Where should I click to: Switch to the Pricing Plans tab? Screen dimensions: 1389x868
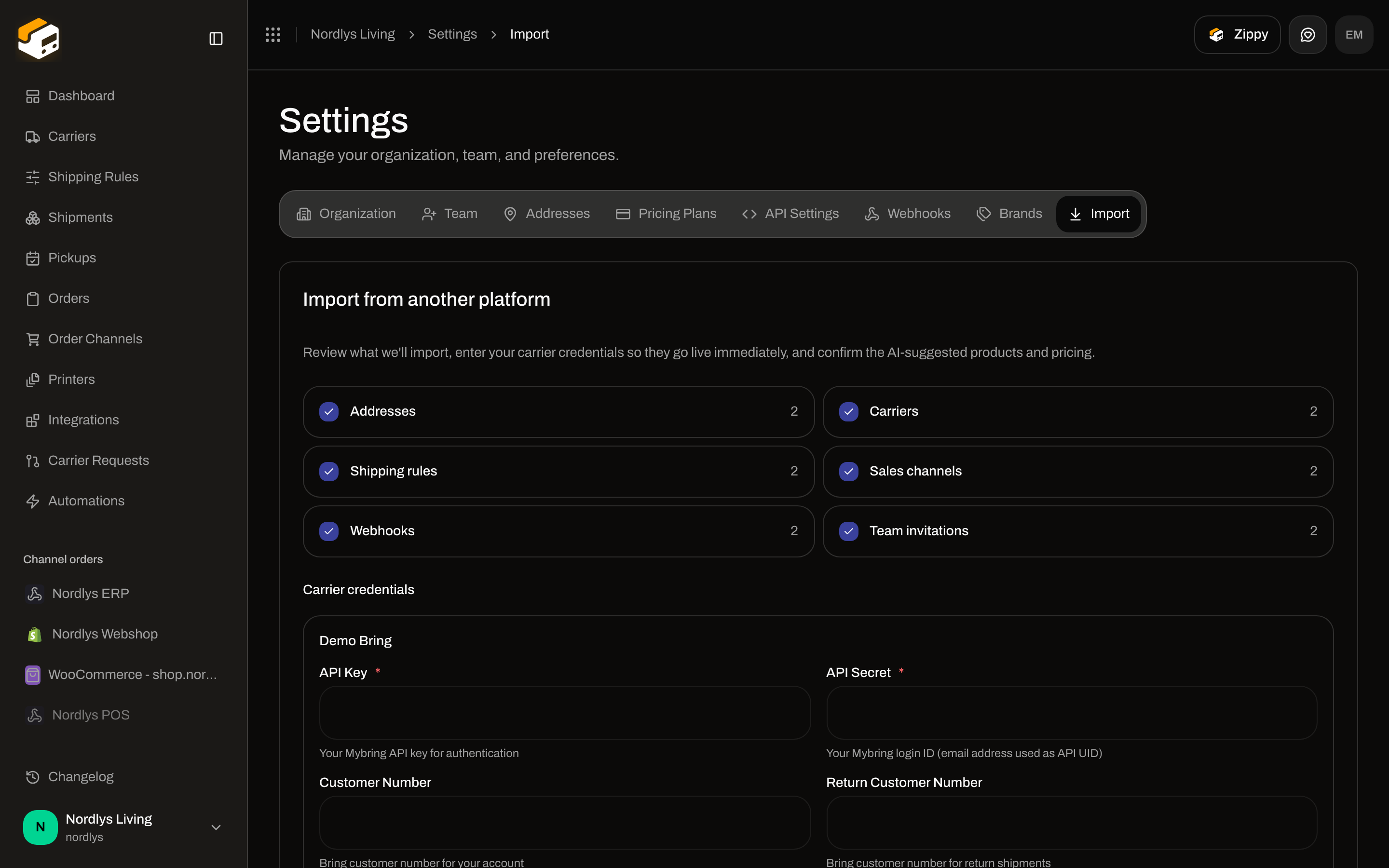(x=666, y=214)
